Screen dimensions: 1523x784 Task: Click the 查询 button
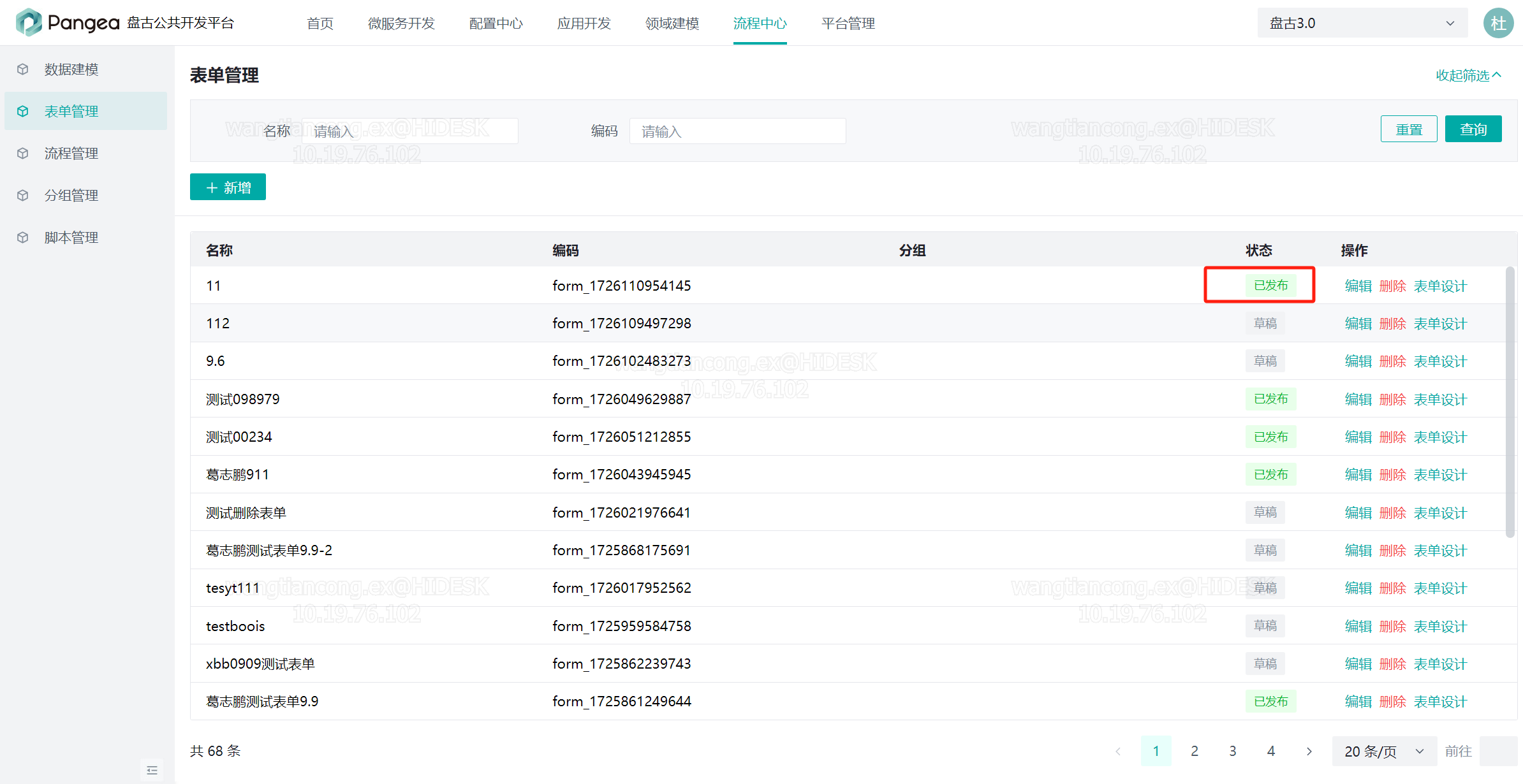coord(1473,129)
